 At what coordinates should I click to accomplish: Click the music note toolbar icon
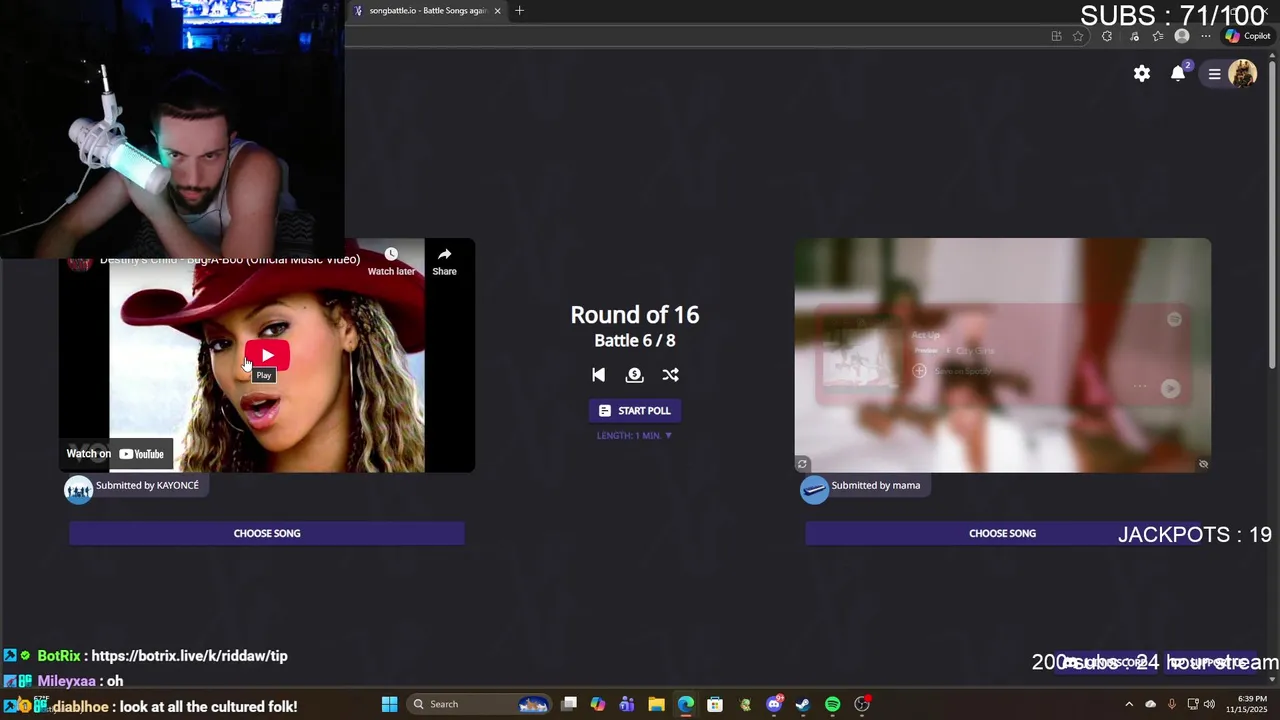[1134, 36]
